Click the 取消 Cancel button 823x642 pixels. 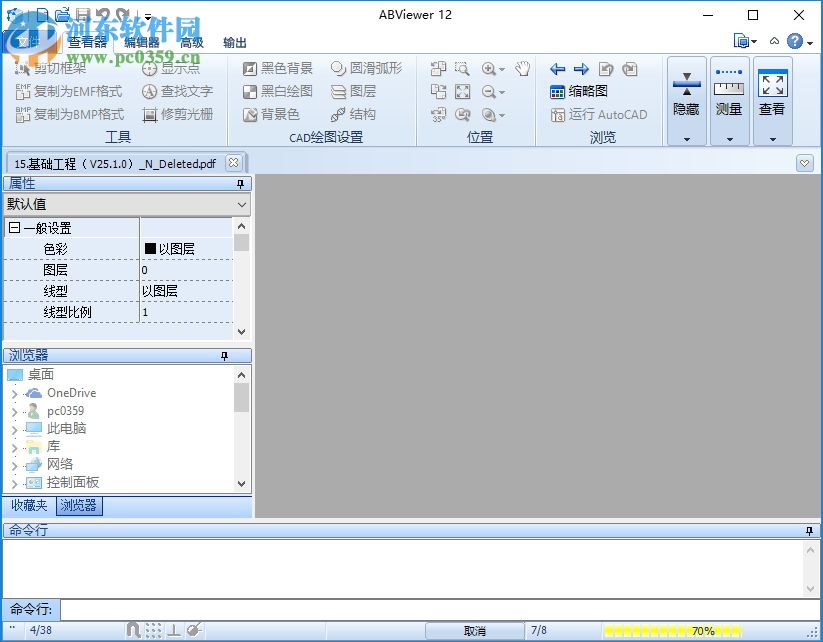472,631
